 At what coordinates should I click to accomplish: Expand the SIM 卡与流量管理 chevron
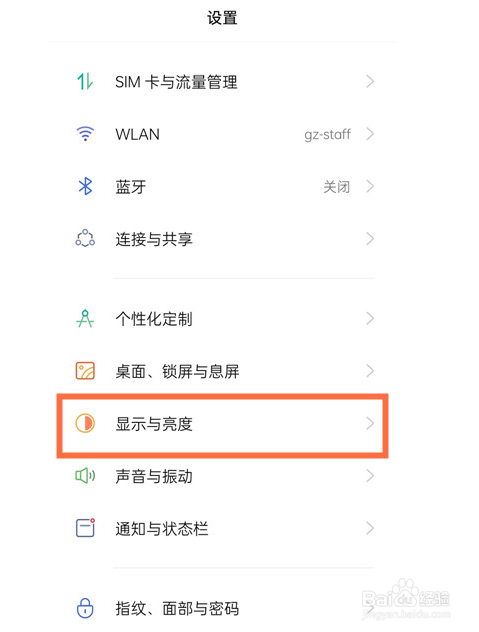pos(370,81)
